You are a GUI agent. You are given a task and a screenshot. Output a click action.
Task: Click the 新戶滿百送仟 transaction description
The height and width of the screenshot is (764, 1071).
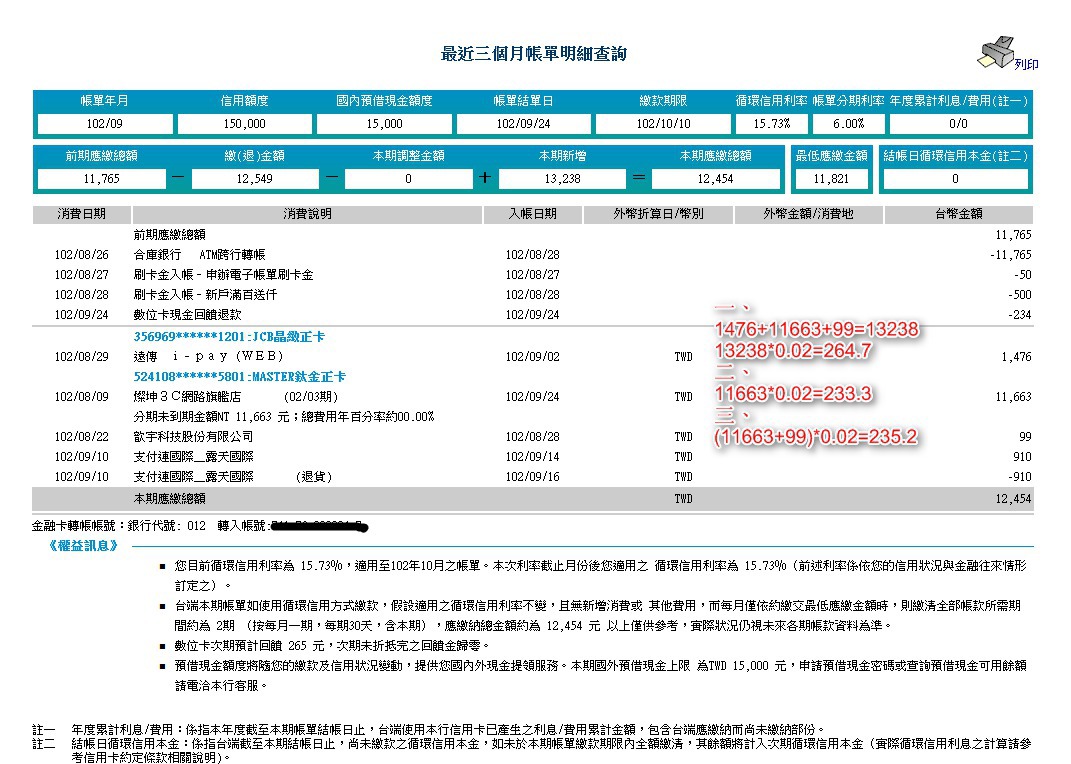(x=206, y=294)
